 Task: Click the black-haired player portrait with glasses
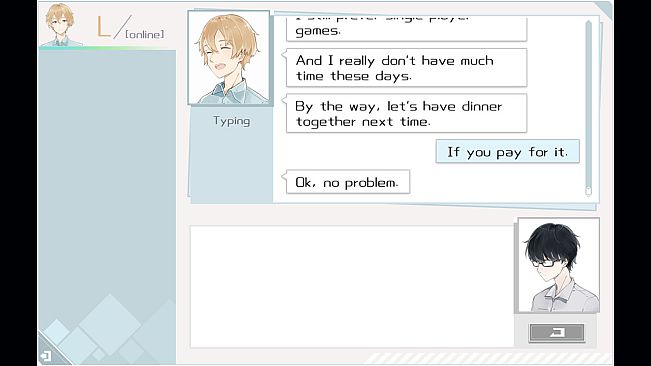(559, 266)
